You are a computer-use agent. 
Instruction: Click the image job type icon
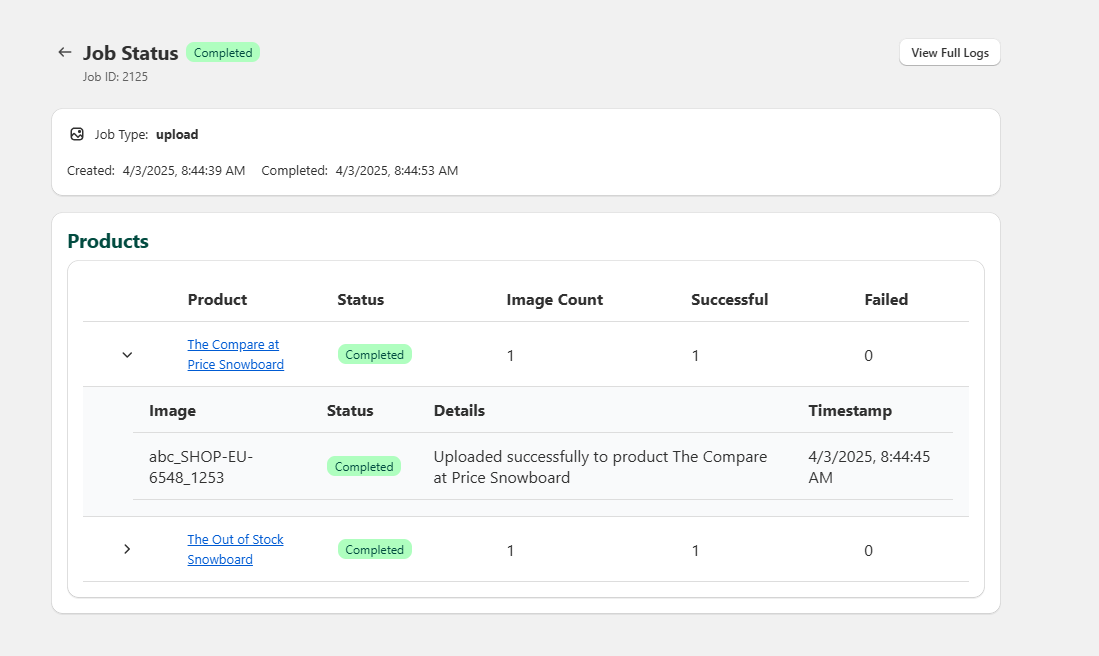point(77,133)
